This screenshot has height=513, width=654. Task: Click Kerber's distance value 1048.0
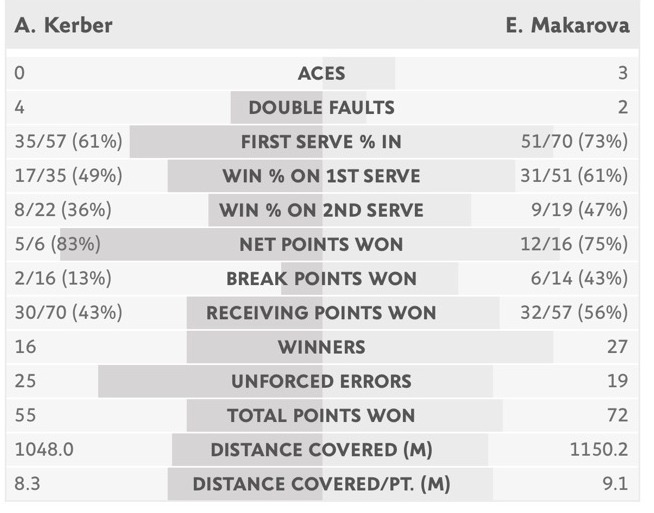[44, 450]
